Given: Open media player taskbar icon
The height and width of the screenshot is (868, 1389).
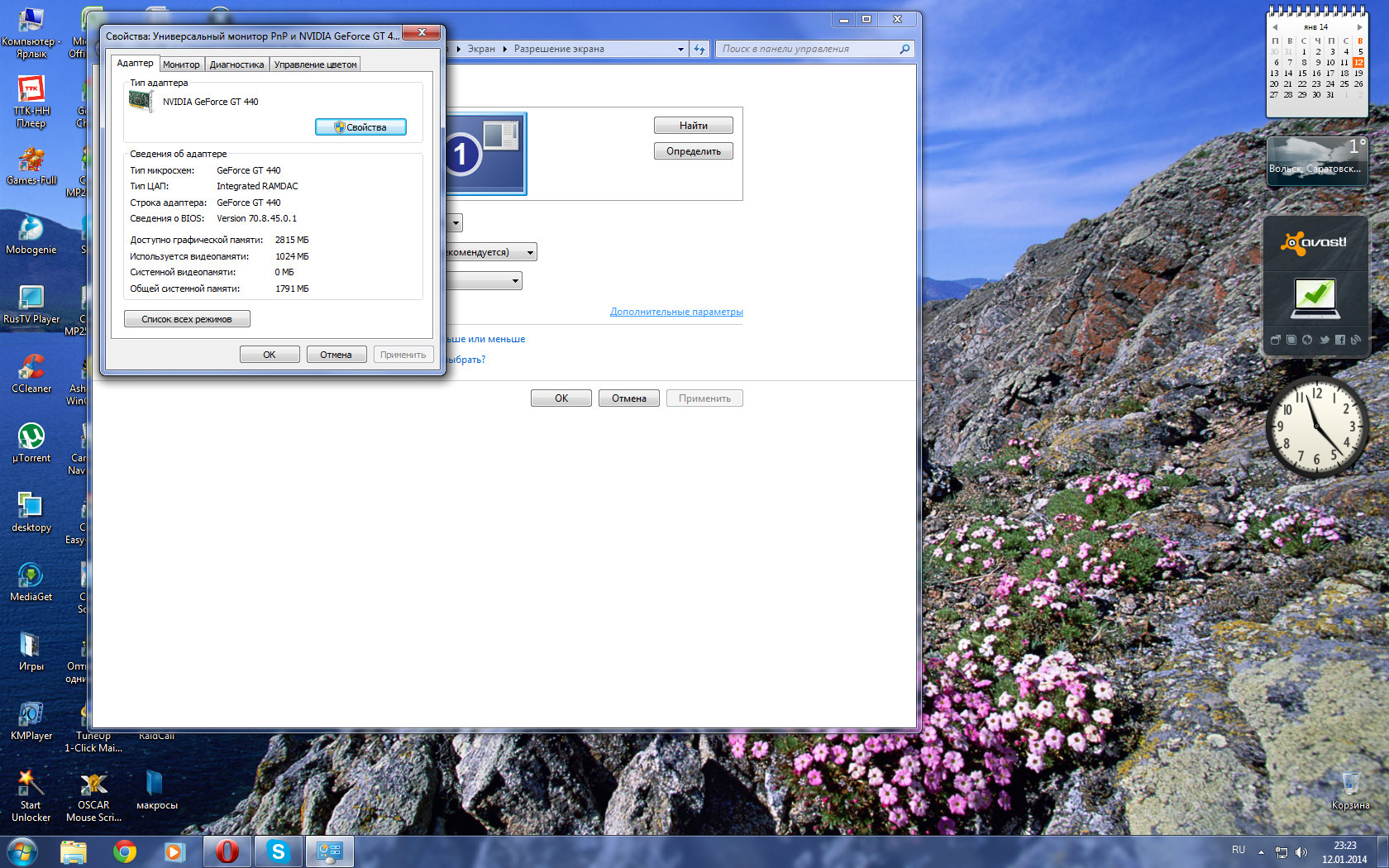Looking at the screenshot, I should tap(174, 851).
